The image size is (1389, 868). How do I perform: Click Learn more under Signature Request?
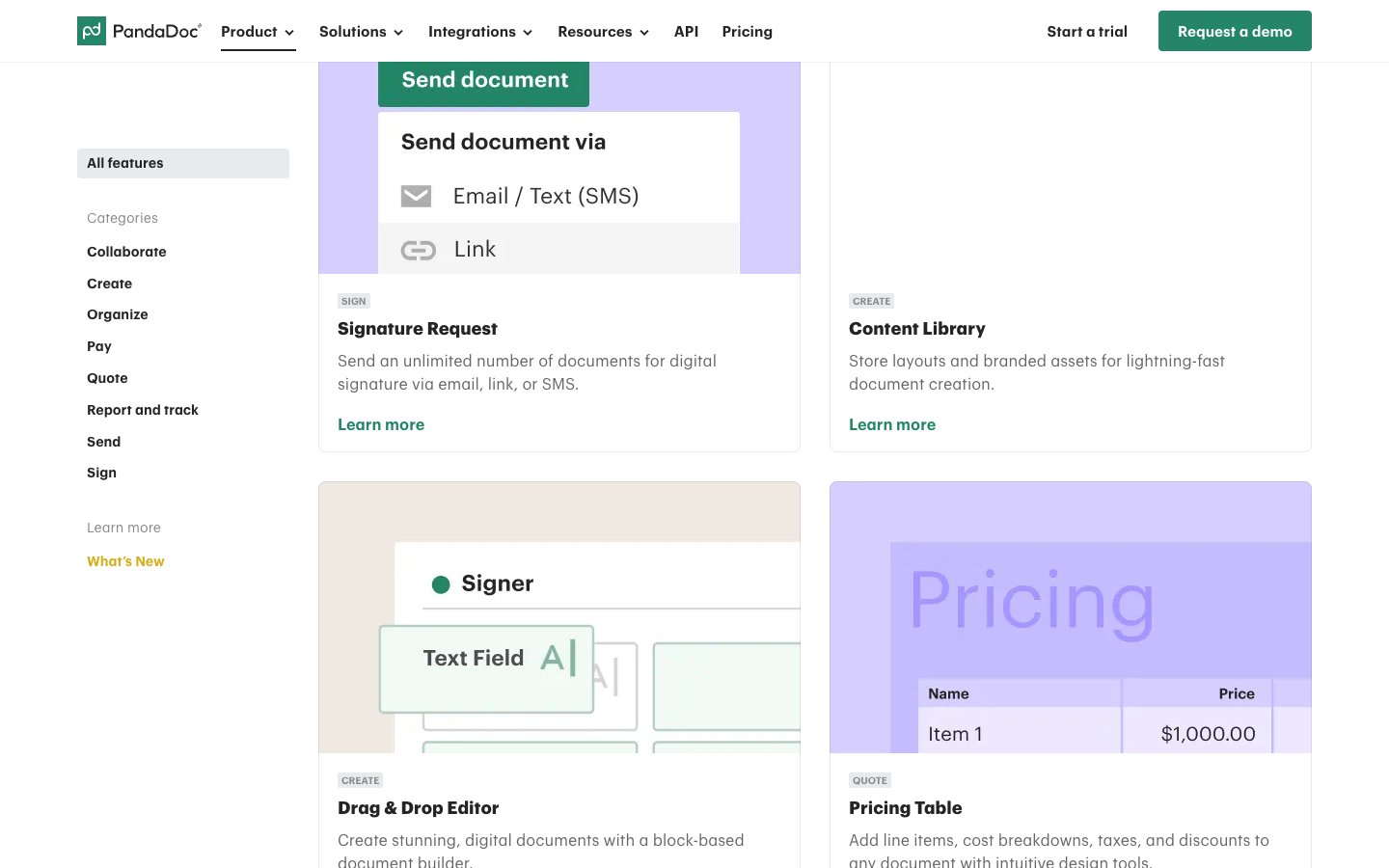coord(380,424)
